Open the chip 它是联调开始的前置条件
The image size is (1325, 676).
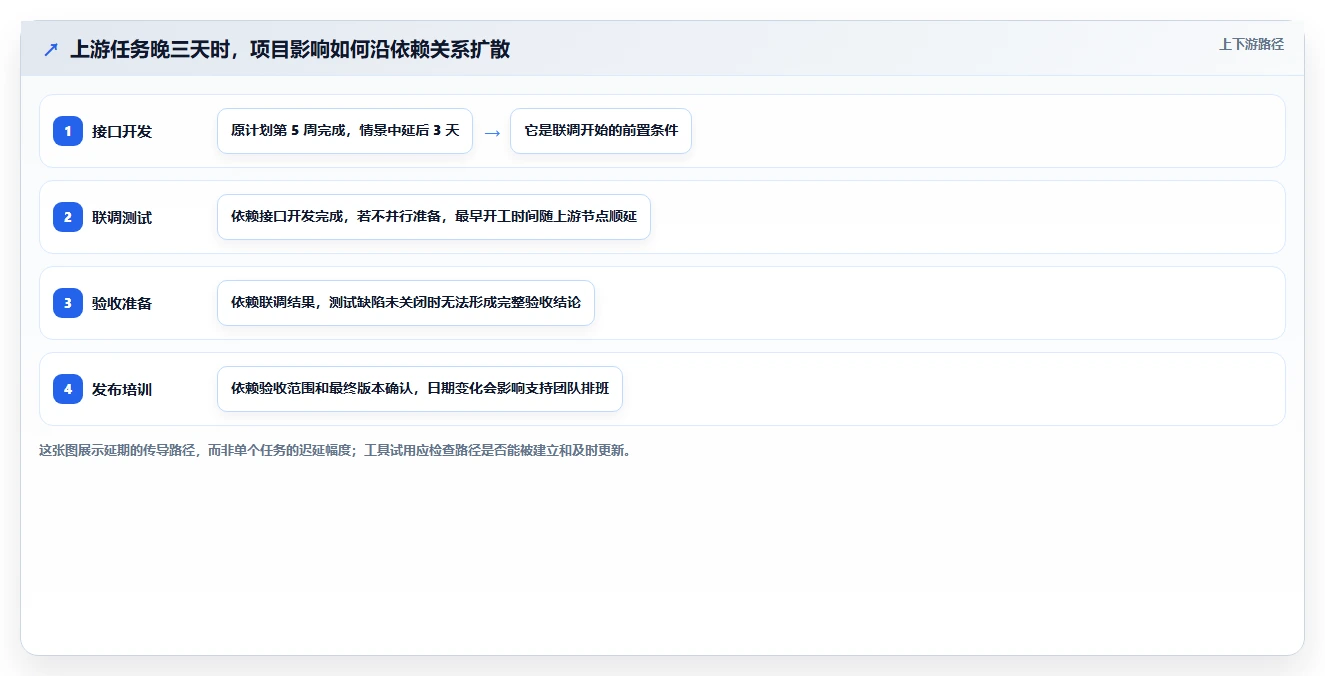click(601, 131)
